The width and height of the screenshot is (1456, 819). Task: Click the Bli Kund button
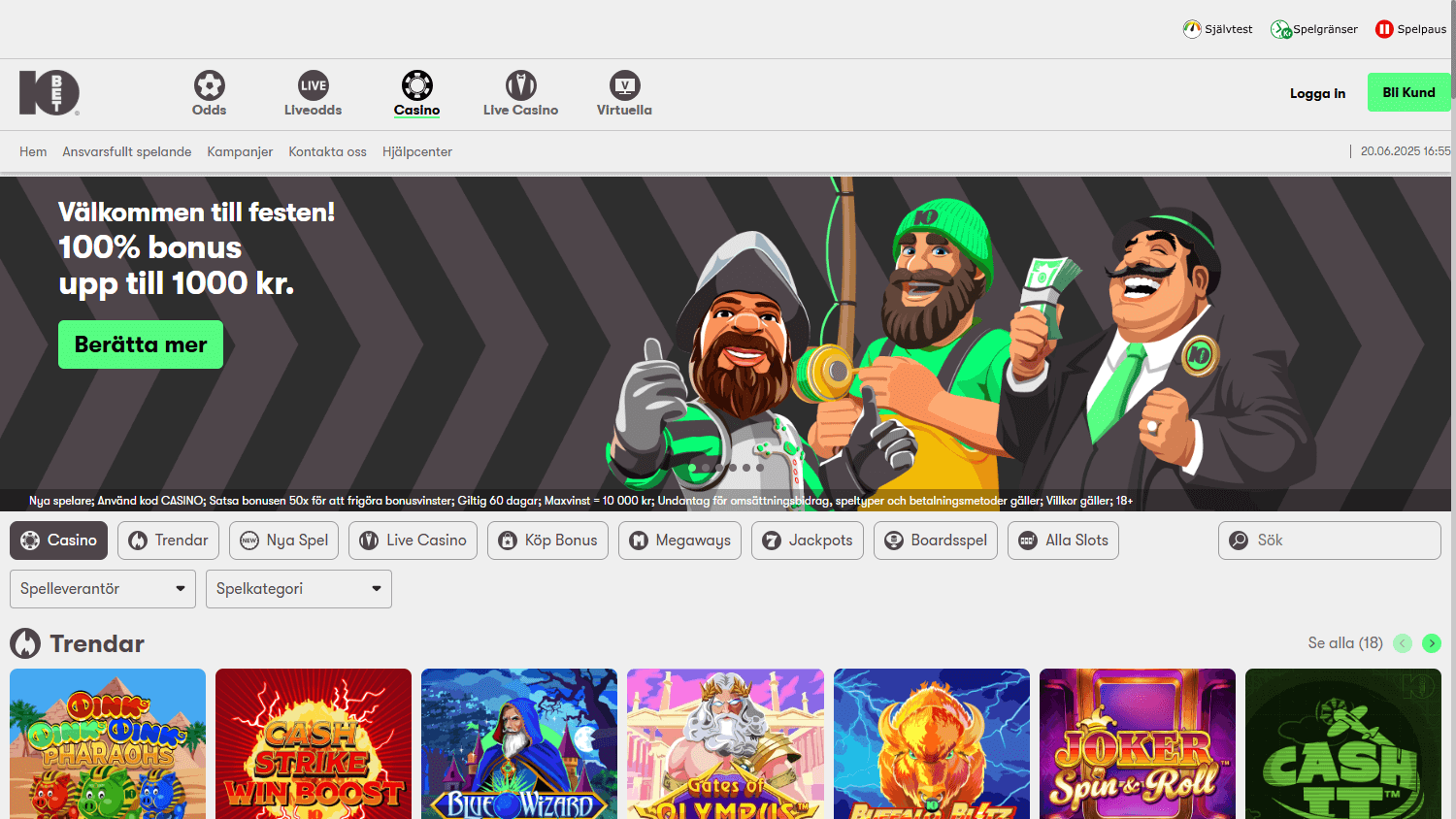click(1408, 92)
